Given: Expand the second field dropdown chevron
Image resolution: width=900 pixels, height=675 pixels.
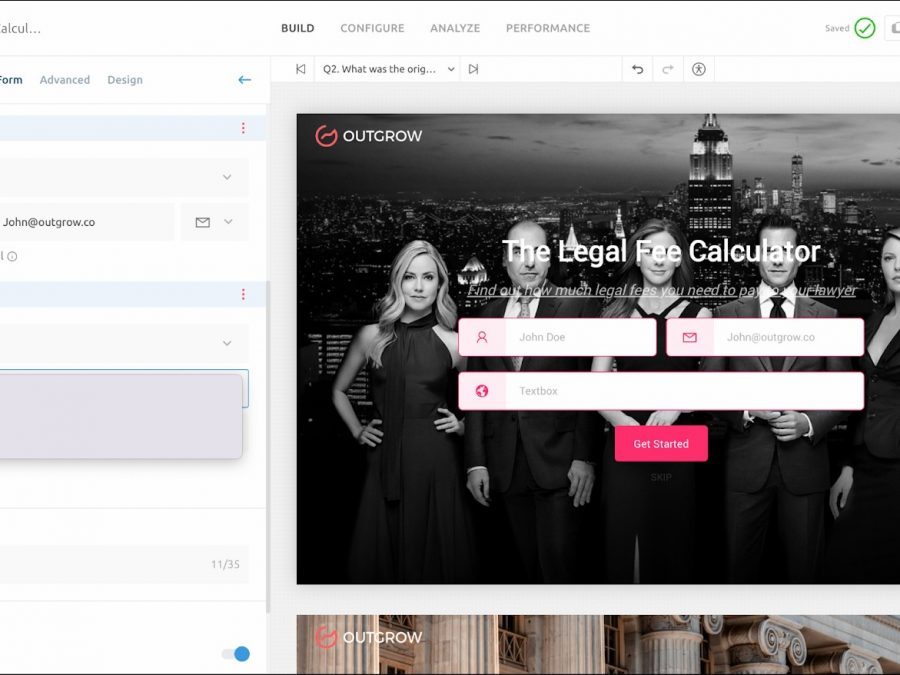Looking at the screenshot, I should (x=227, y=343).
